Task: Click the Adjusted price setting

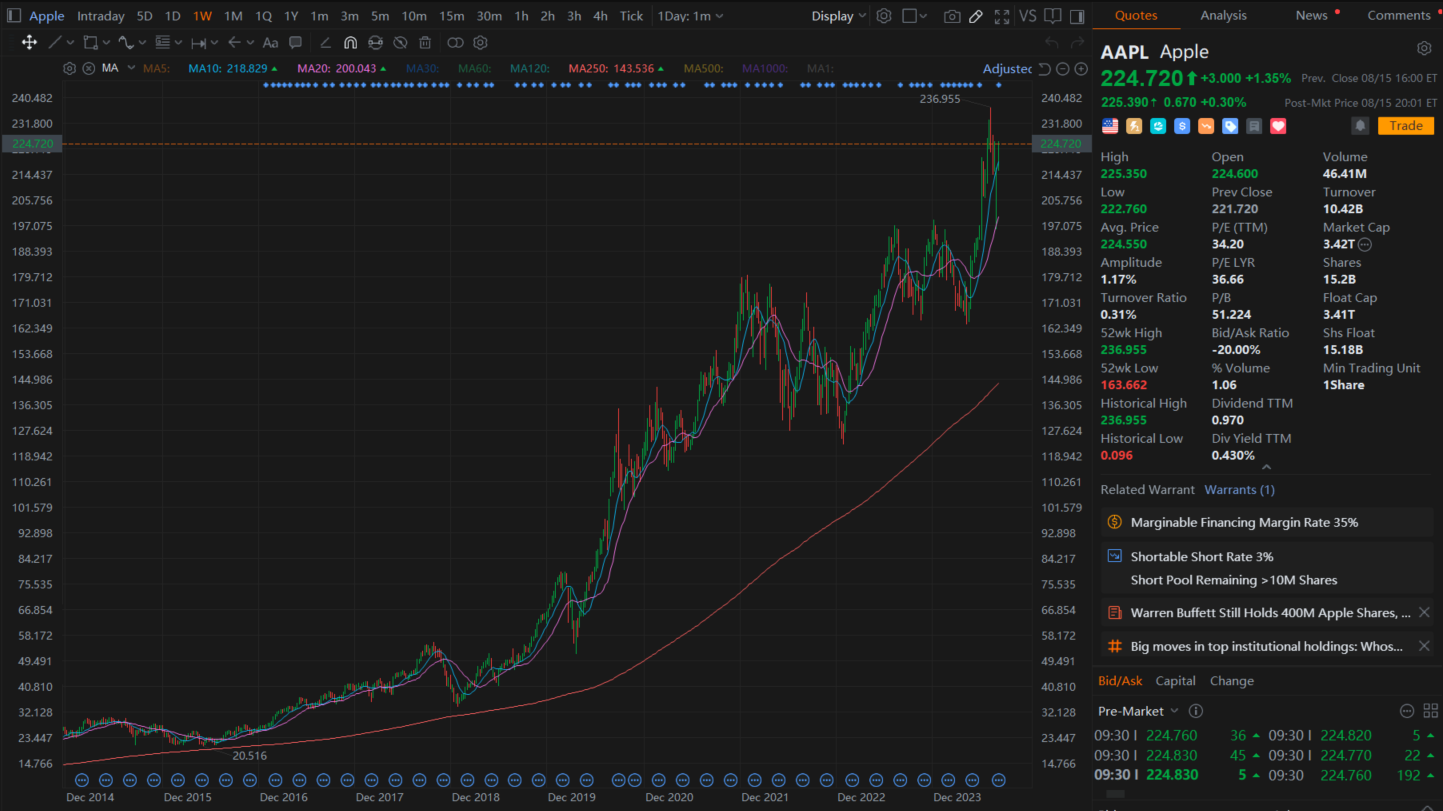Action: coord(1007,69)
